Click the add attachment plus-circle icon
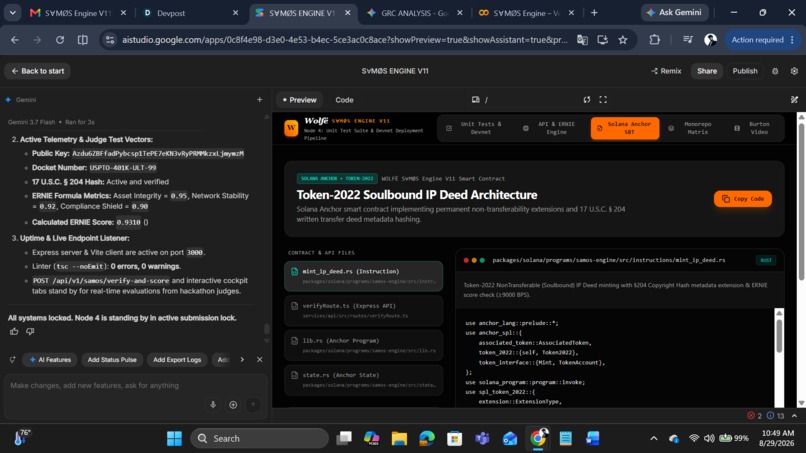806x453 pixels. [x=233, y=405]
